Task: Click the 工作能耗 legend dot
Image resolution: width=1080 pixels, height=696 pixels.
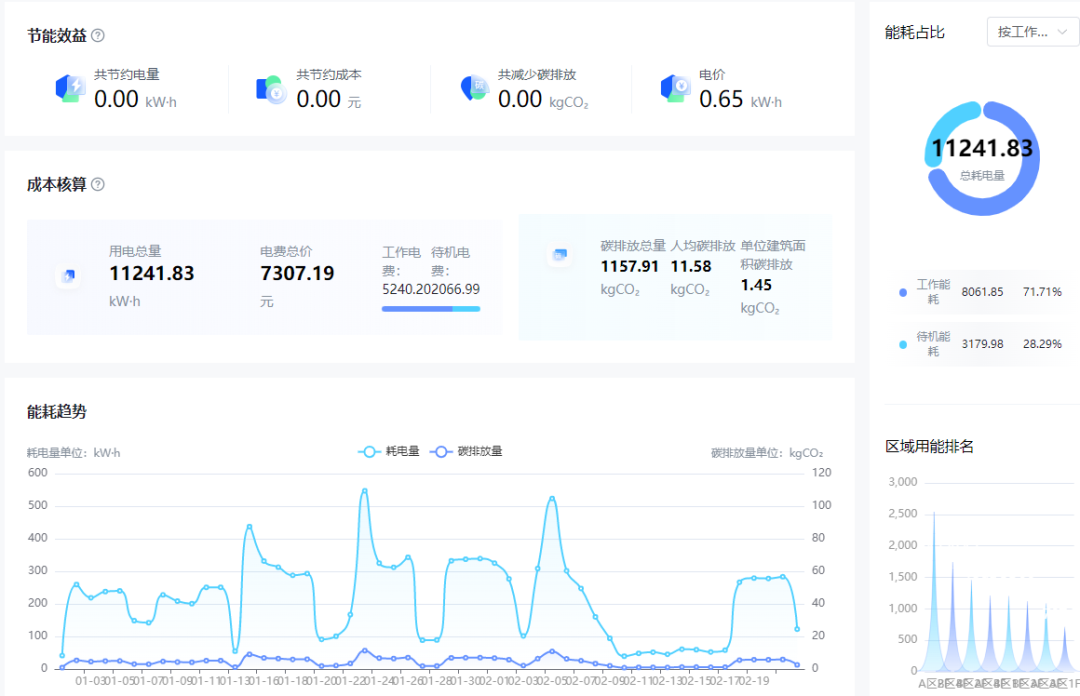Action: [903, 292]
